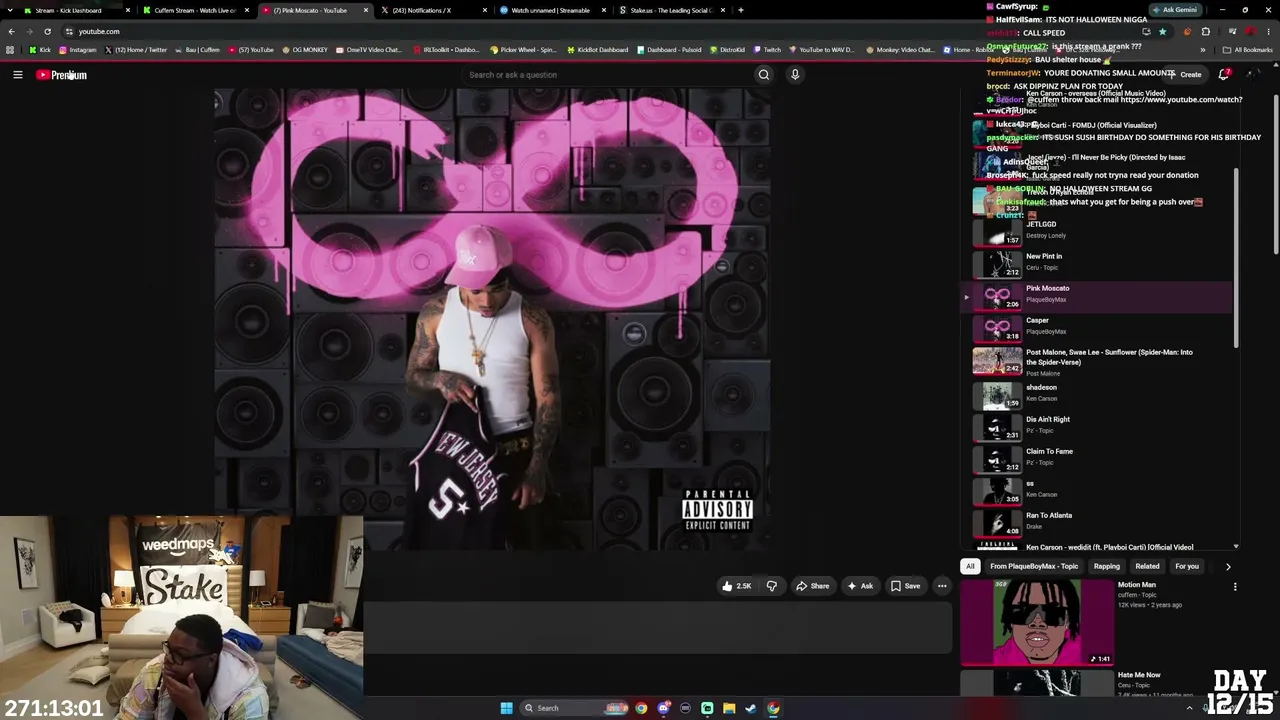
Task: Expand the system tray hidden icons
Action: [1189, 708]
